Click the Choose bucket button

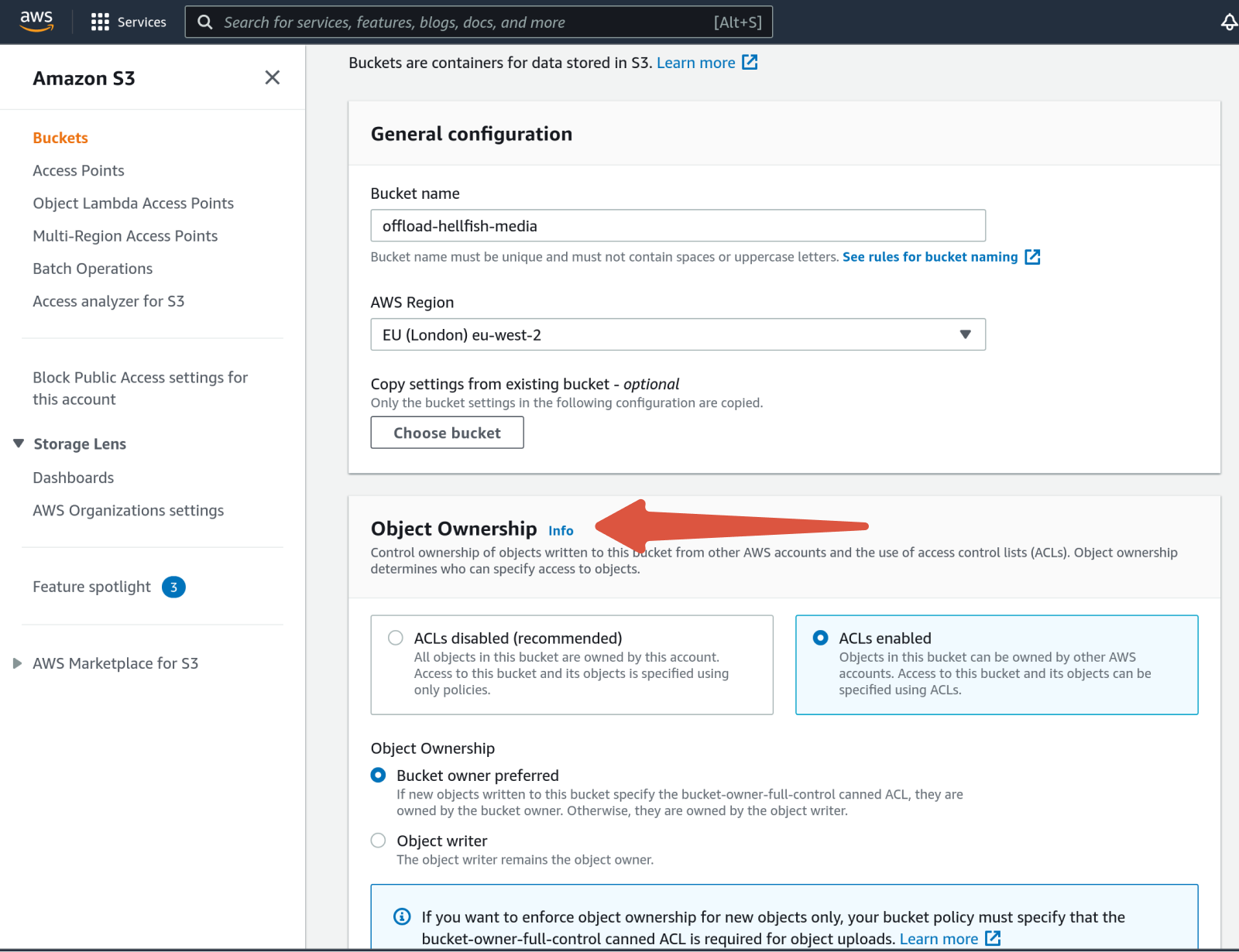point(447,432)
